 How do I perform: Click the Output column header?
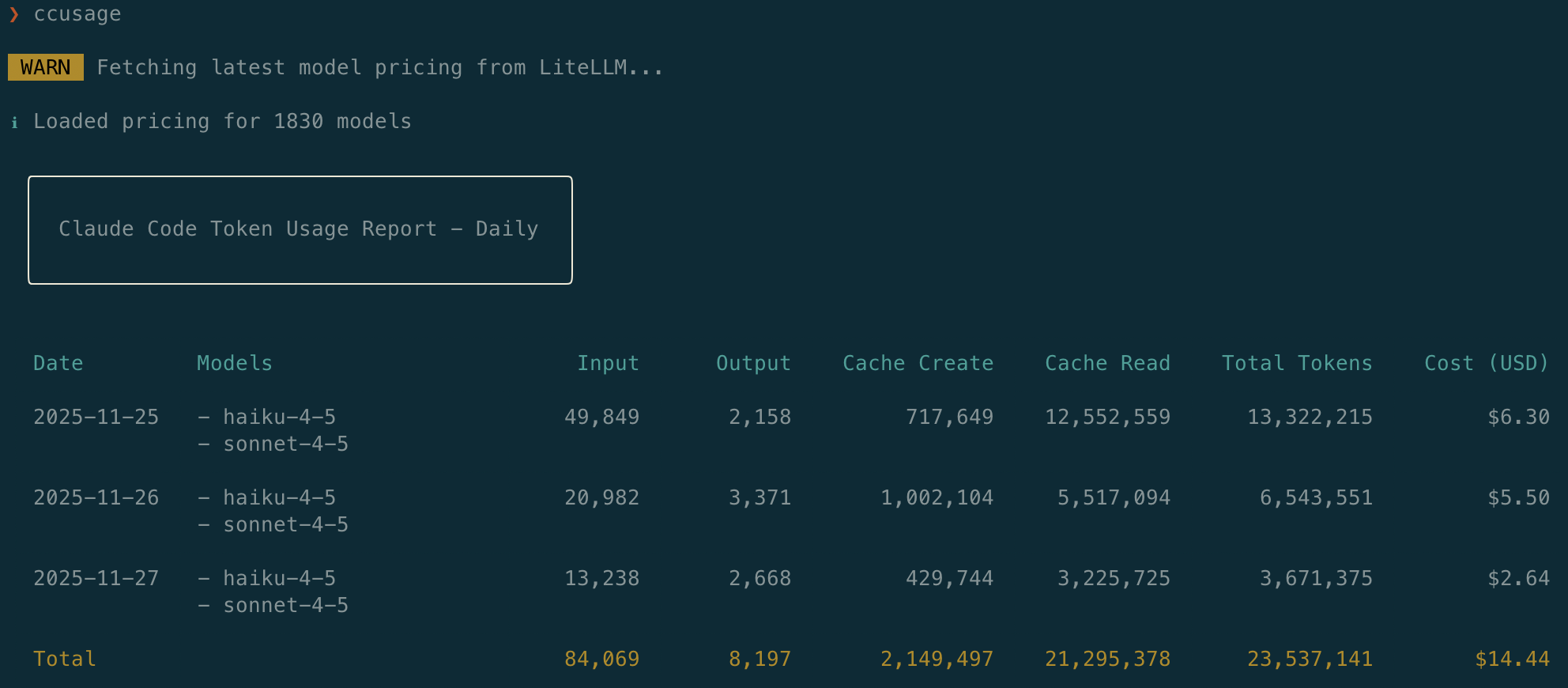[752, 363]
